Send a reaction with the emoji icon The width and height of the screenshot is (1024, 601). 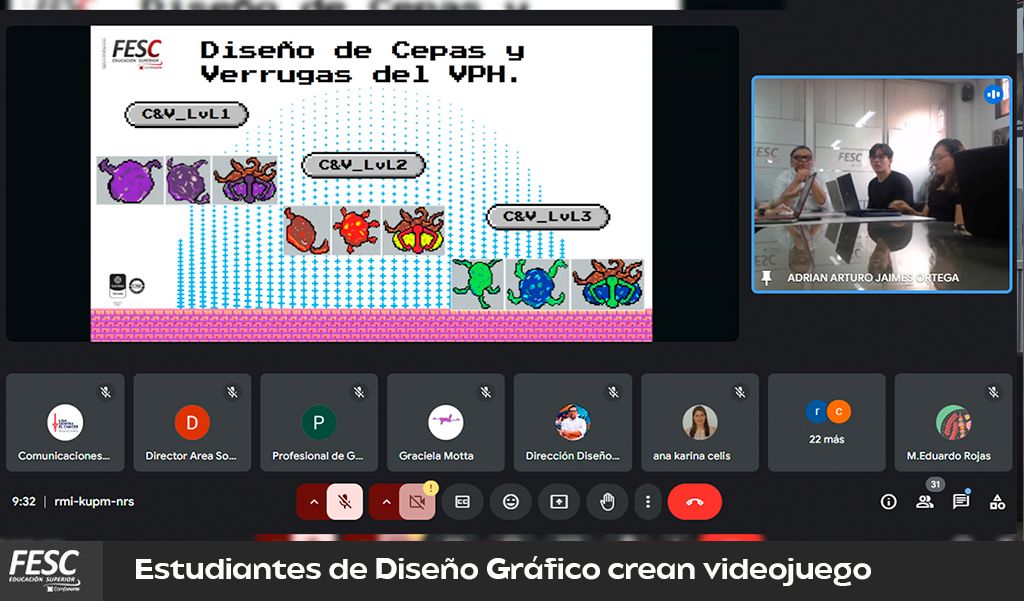pos(510,502)
